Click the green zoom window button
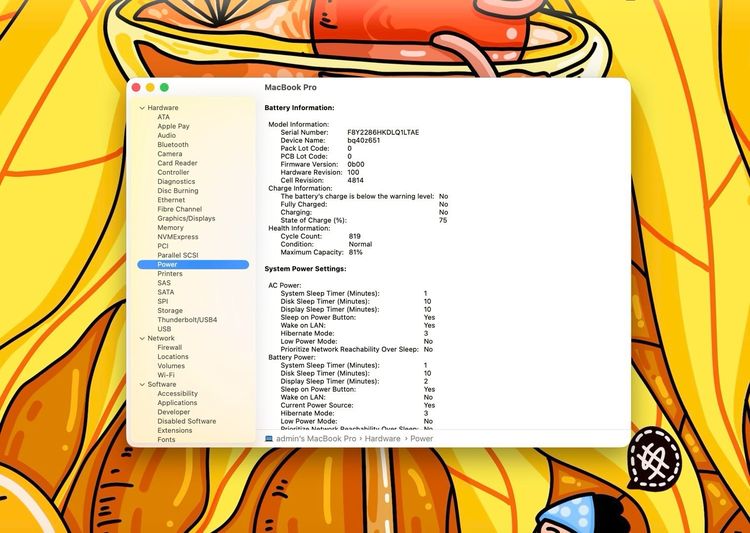Screen dimensions: 750x533 [x=164, y=88]
